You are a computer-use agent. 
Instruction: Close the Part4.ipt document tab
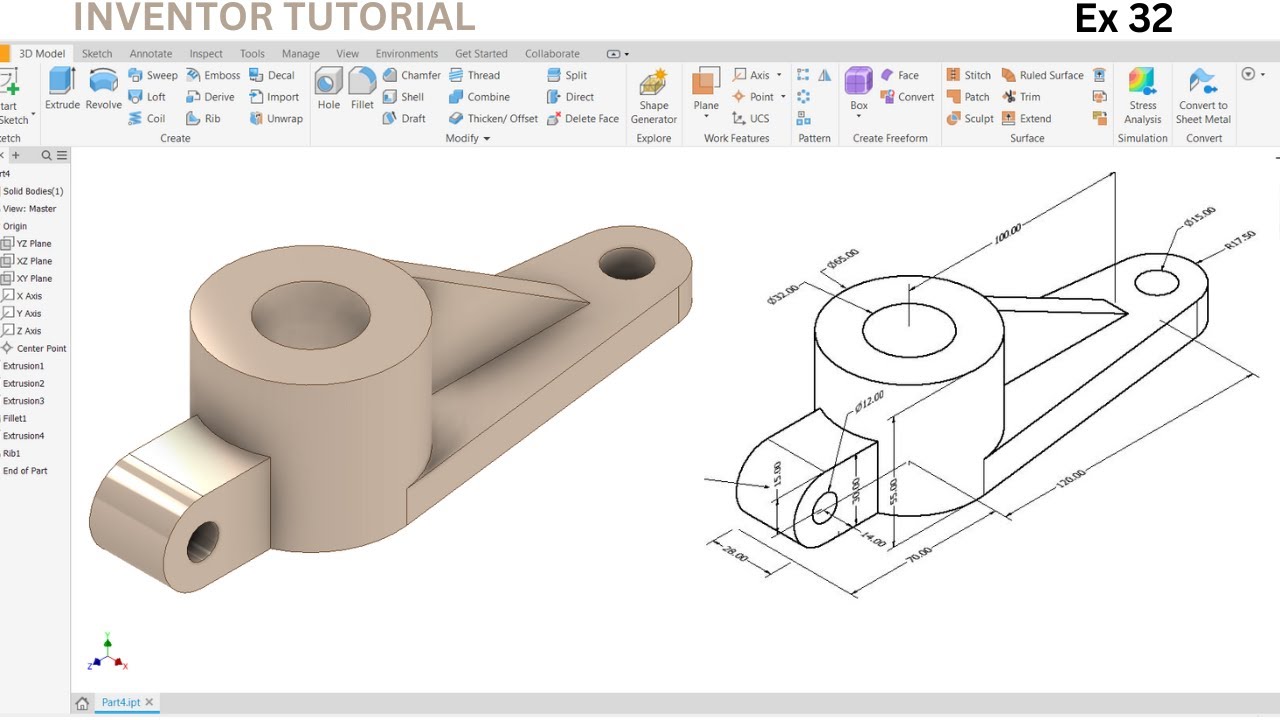(x=149, y=703)
